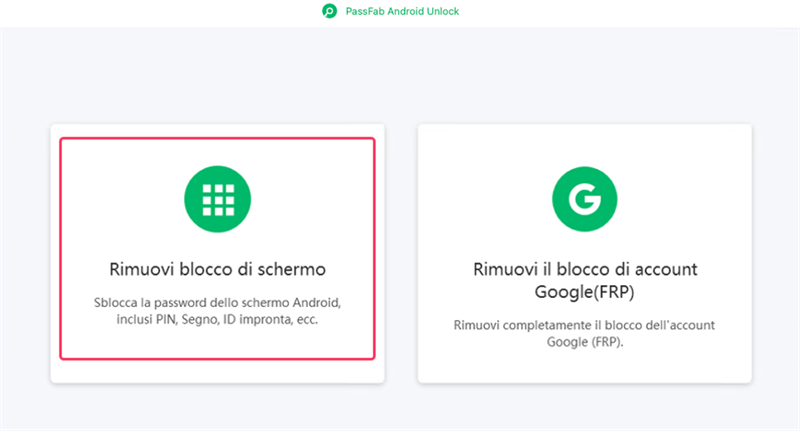Viewport: 800px width, 431px height.
Task: Click the "Google(FRP)" heading line
Action: pyautogui.click(x=584, y=291)
